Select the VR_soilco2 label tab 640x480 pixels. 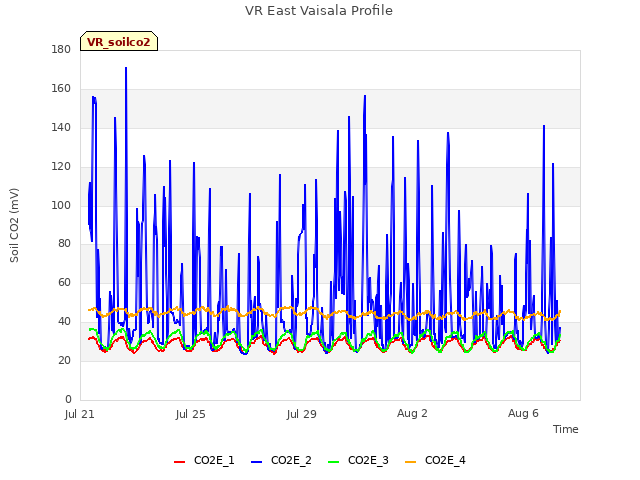[x=119, y=41]
